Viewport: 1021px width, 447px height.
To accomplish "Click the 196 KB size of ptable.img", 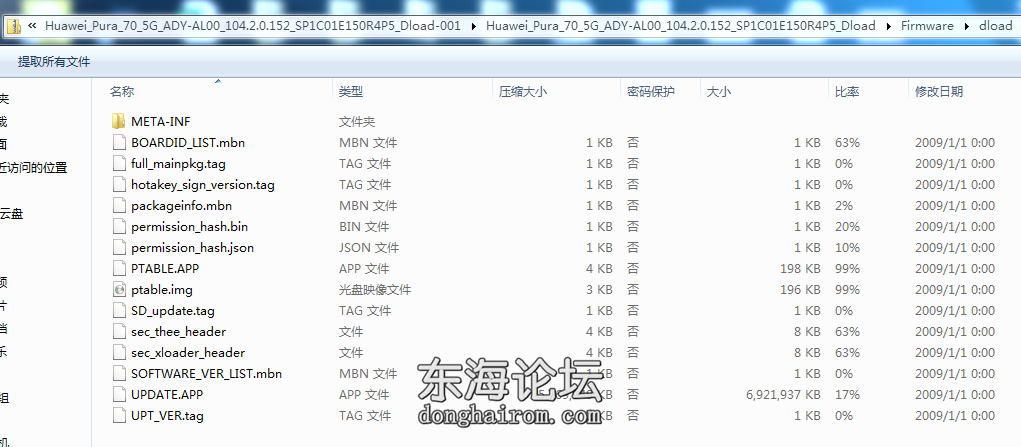I will pyautogui.click(x=800, y=289).
